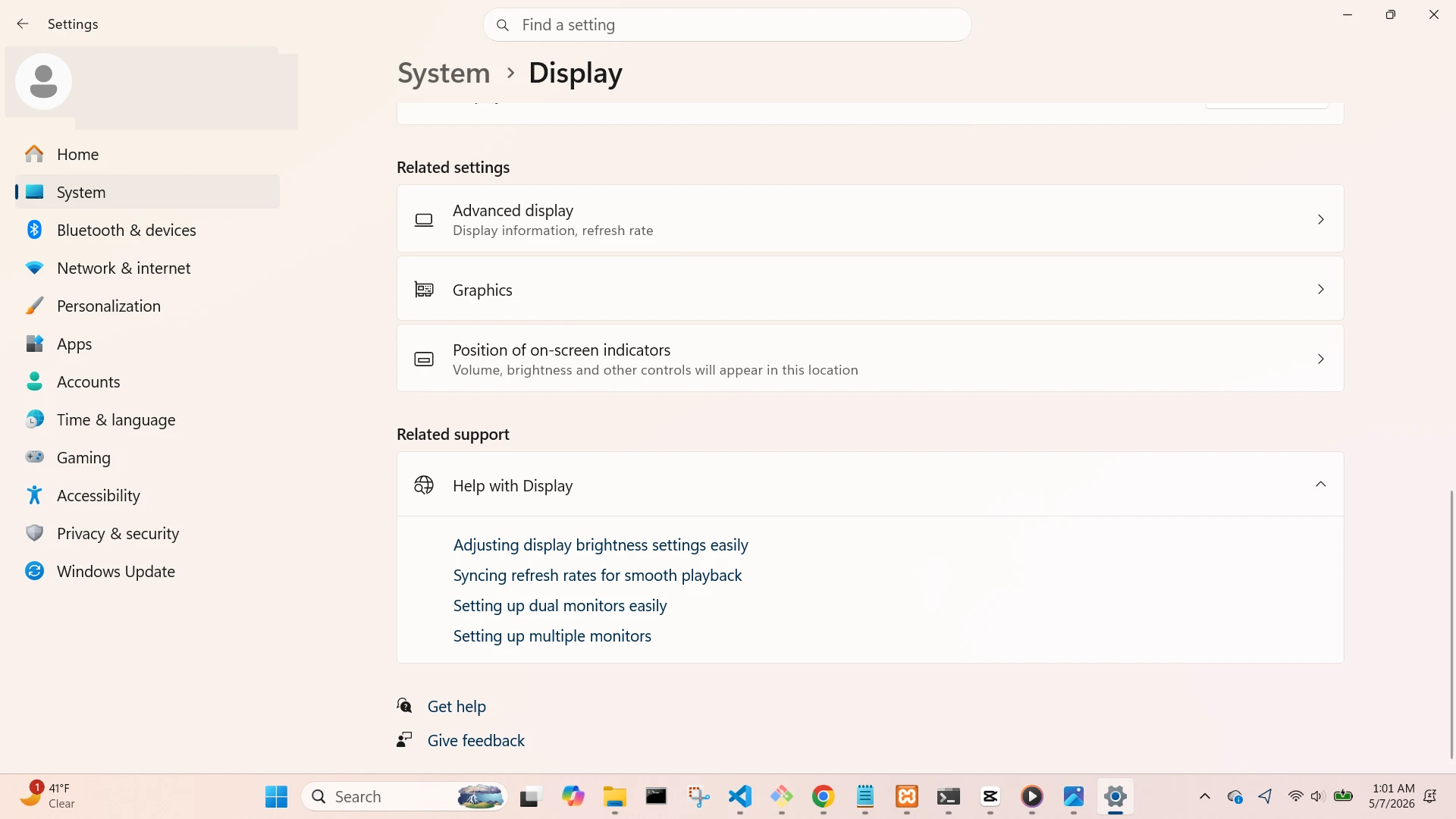Click the Settings gear icon in taskbar

[1115, 796]
